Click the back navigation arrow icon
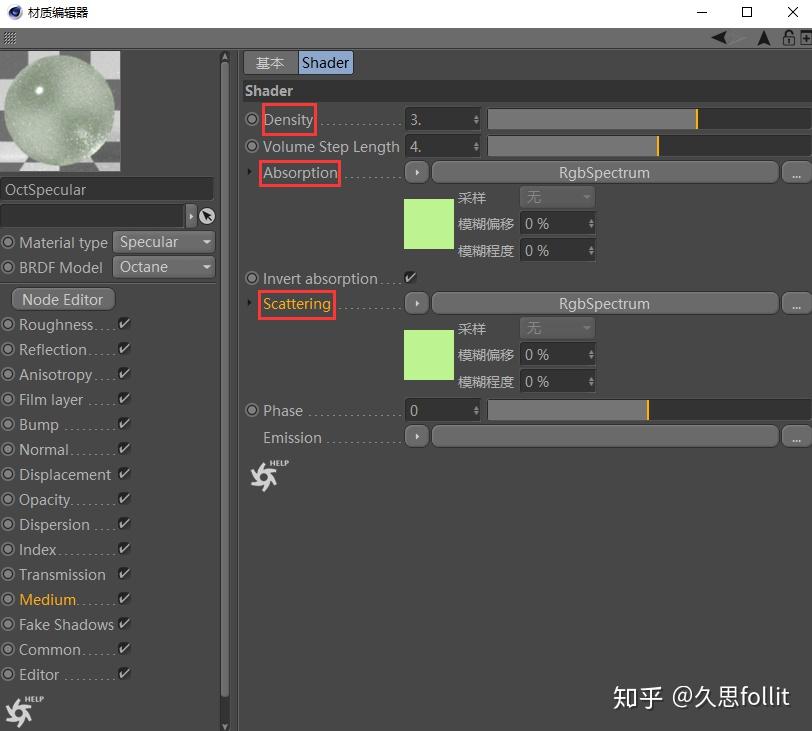 click(717, 38)
